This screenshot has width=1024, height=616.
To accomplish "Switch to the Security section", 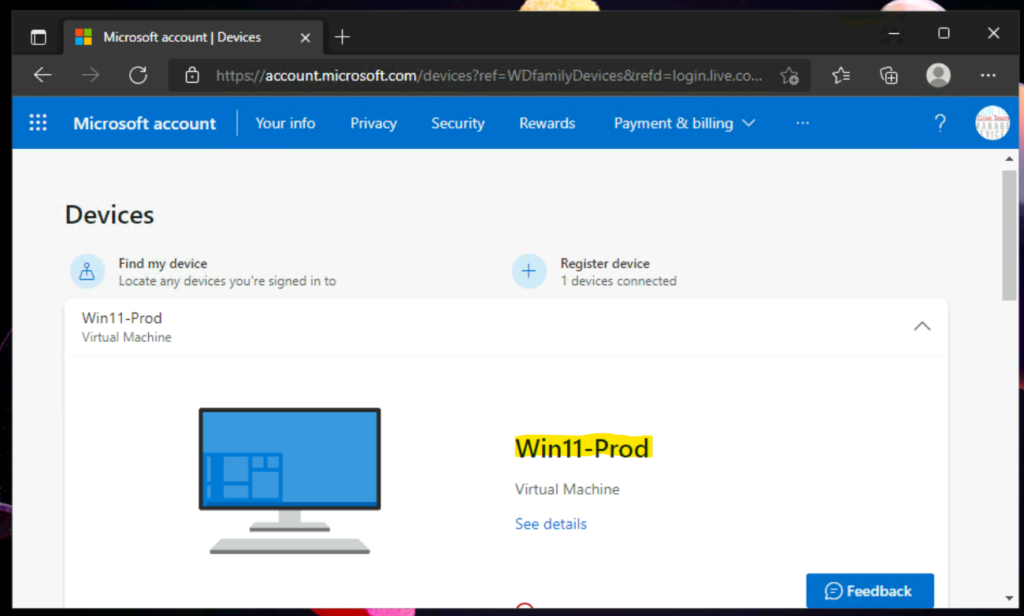I will tap(458, 123).
